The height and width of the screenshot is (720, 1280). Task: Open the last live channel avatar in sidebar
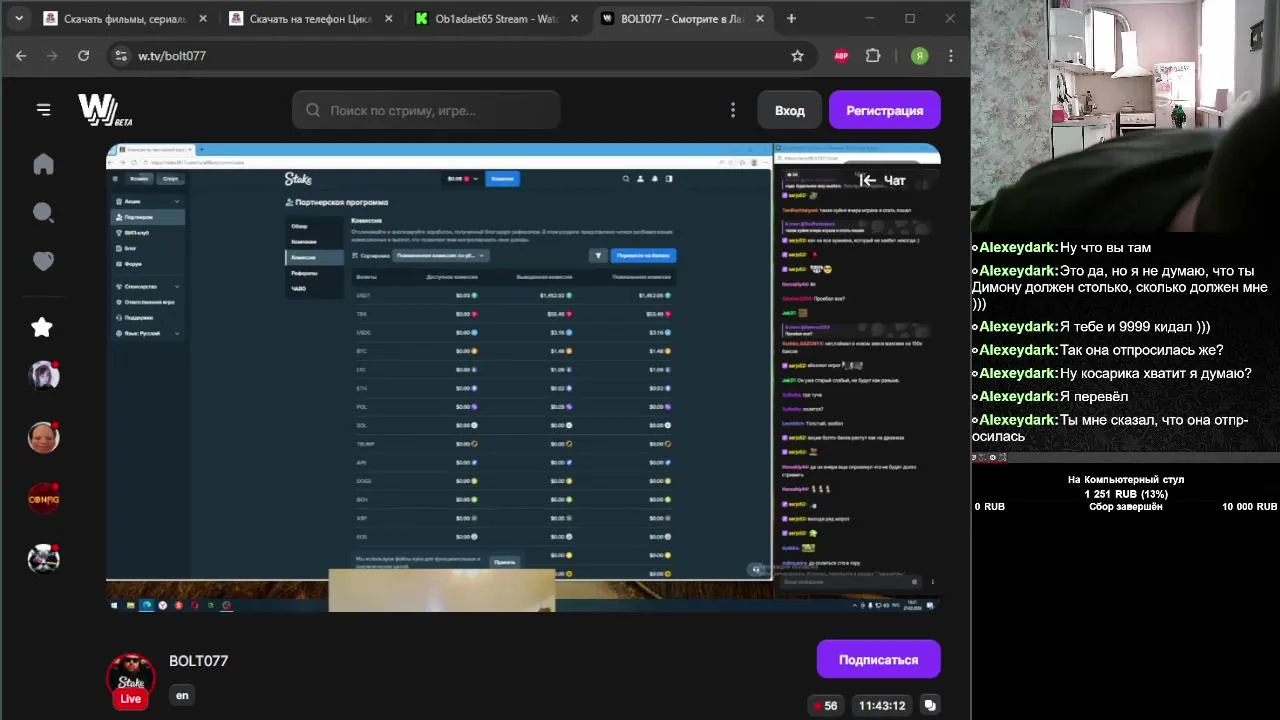[x=43, y=559]
